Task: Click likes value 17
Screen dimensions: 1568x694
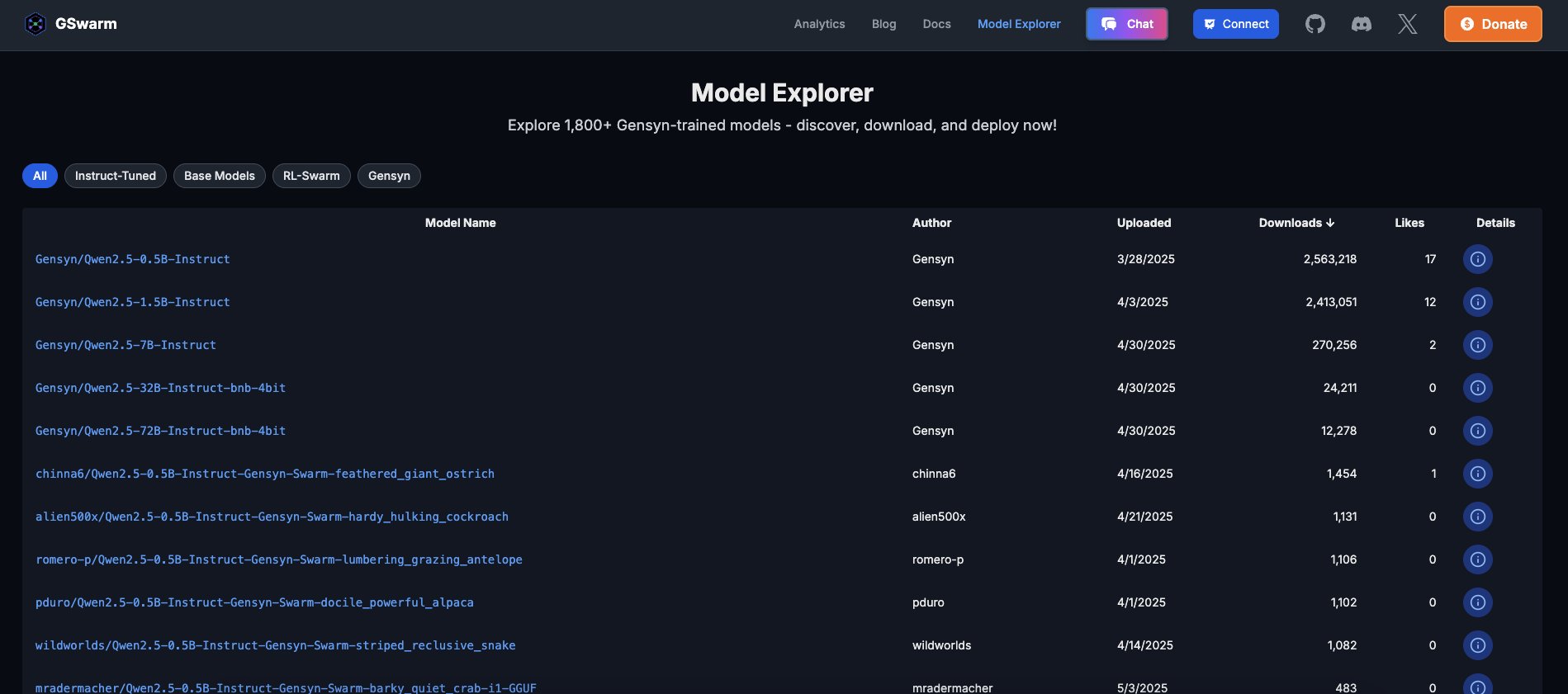Action: click(1430, 259)
